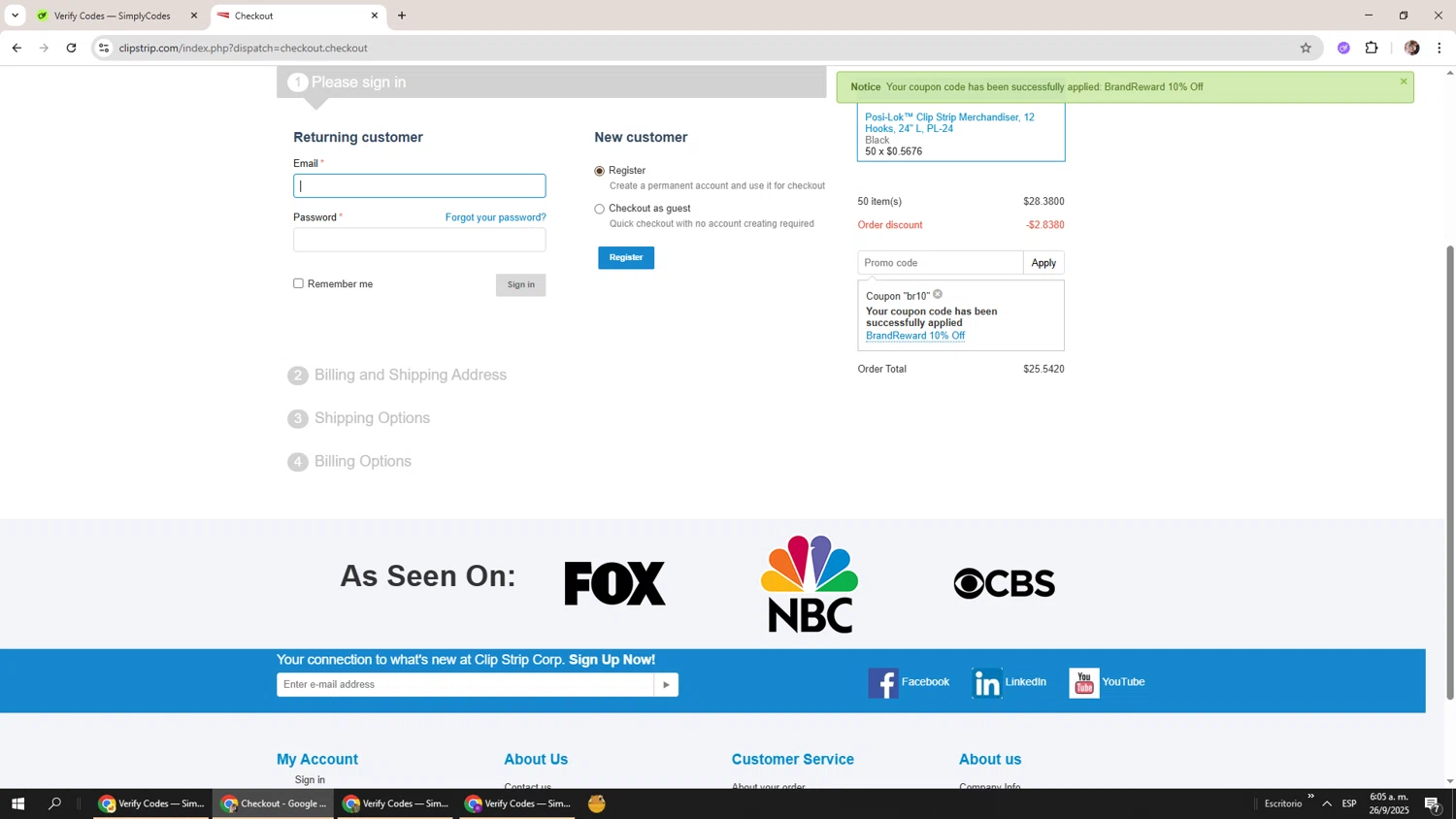Click the blue Register button
Image resolution: width=1456 pixels, height=819 pixels.
pos(626,257)
